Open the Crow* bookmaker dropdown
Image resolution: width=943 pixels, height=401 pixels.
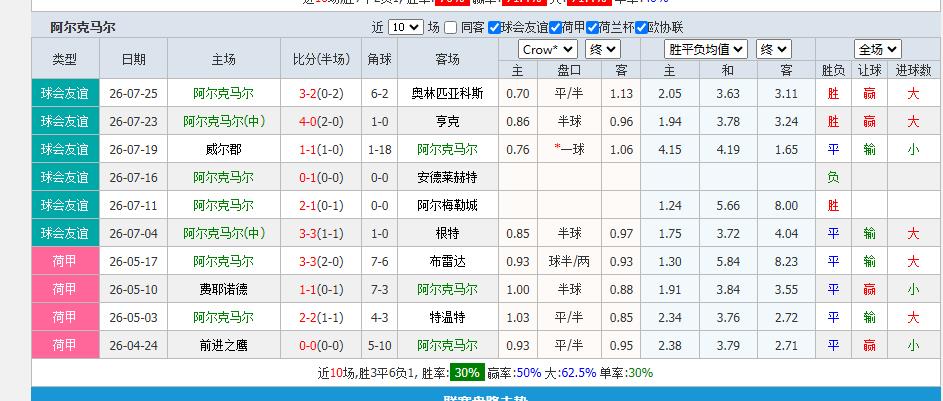(x=548, y=49)
